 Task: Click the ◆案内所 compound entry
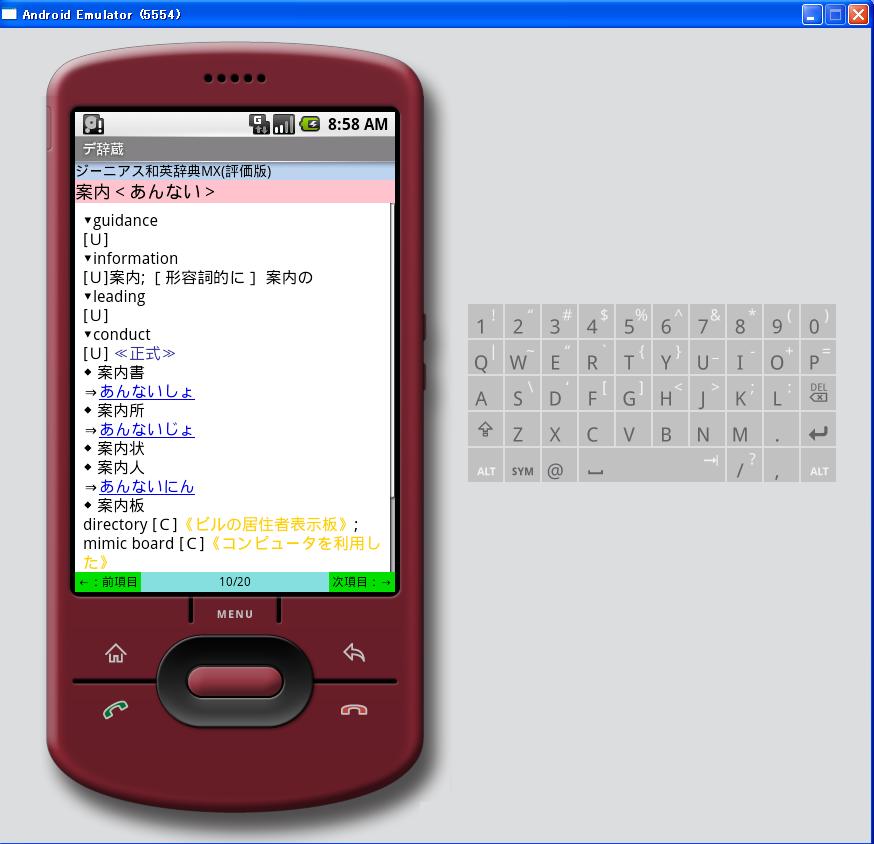[114, 410]
